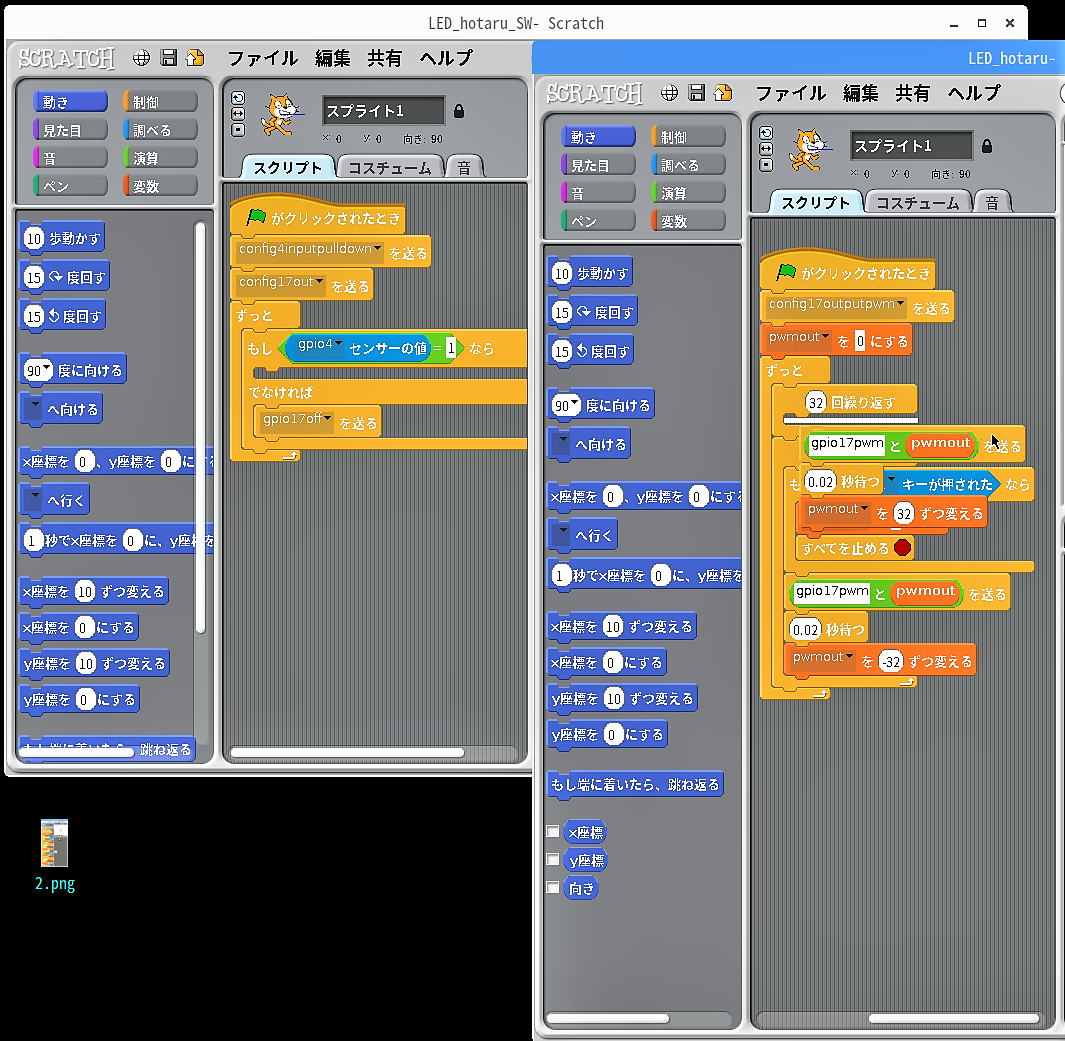Switch to 音 tab in right window
The width and height of the screenshot is (1065, 1041).
[992, 202]
